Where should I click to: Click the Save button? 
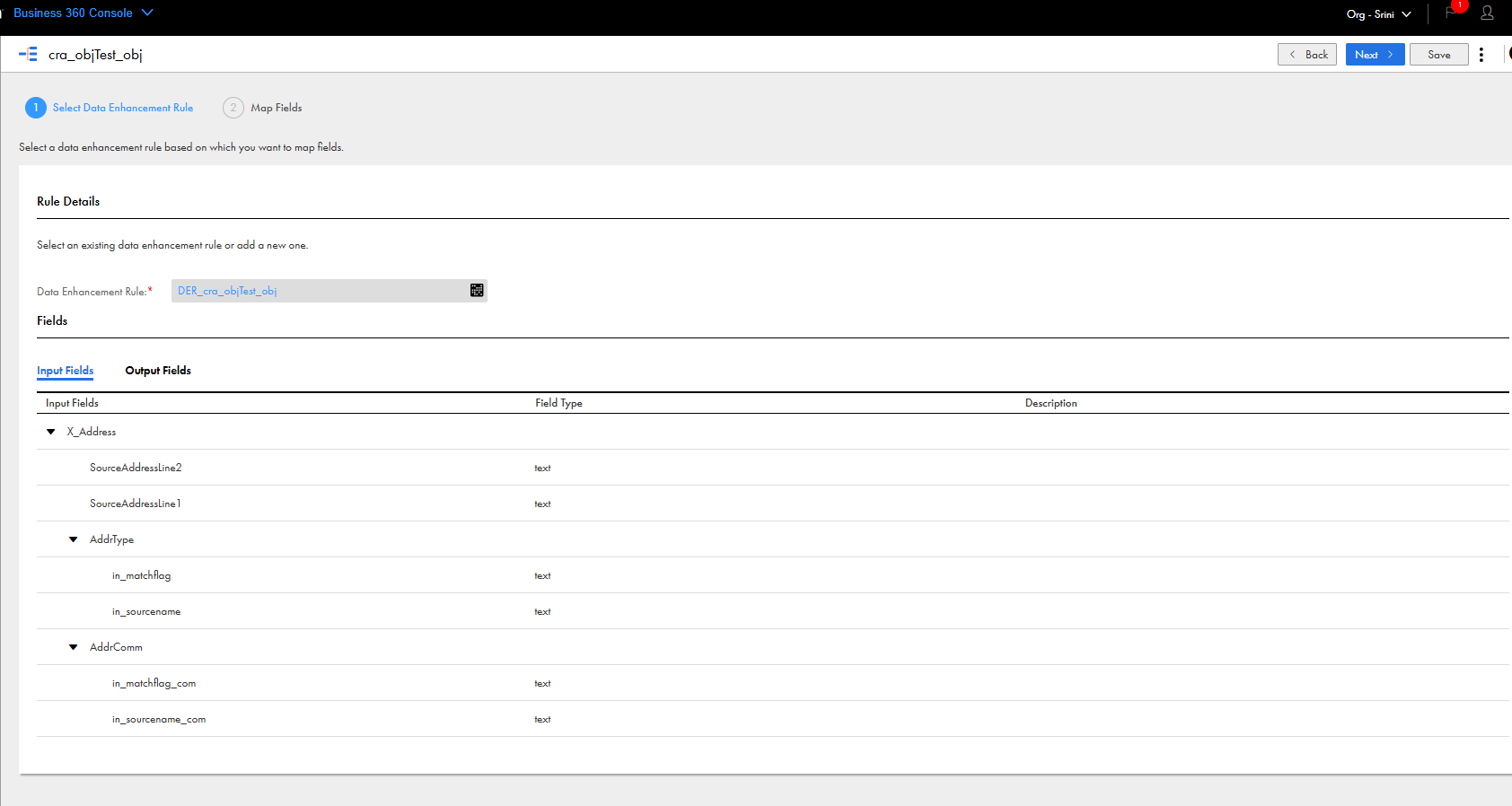(1438, 55)
